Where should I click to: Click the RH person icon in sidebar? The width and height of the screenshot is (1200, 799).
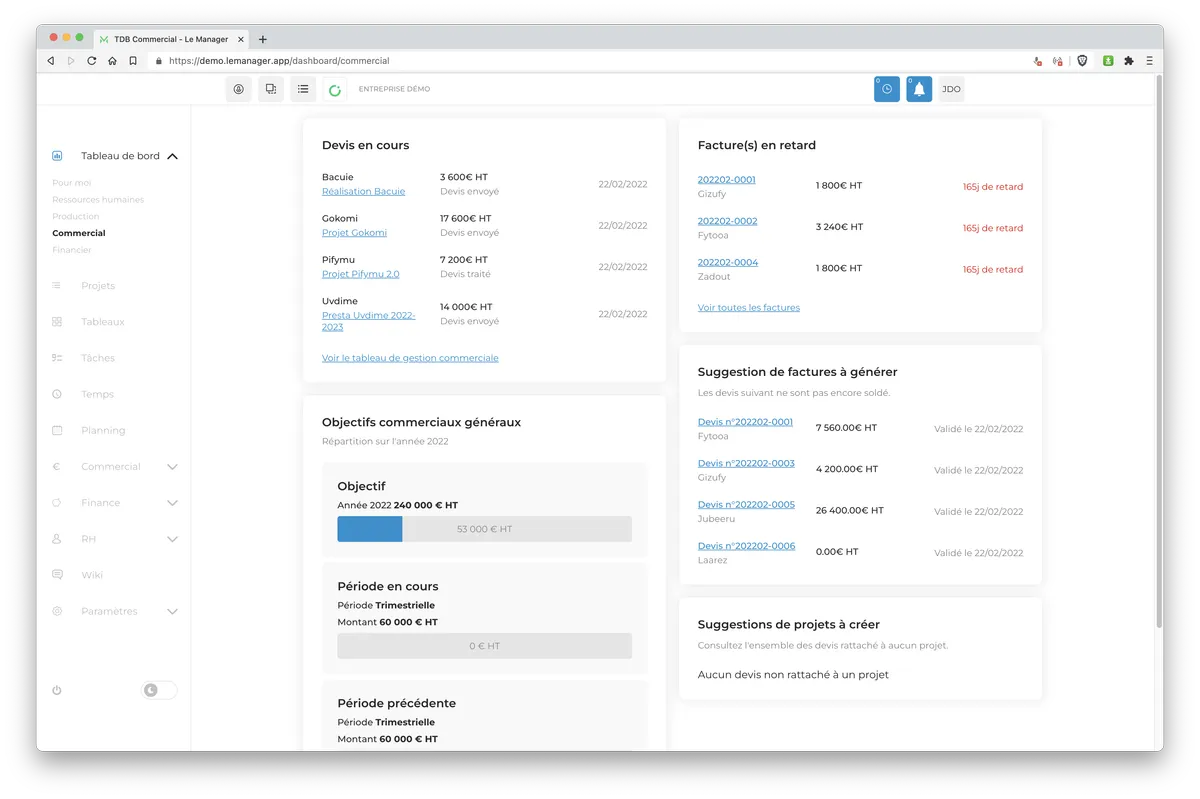point(57,539)
